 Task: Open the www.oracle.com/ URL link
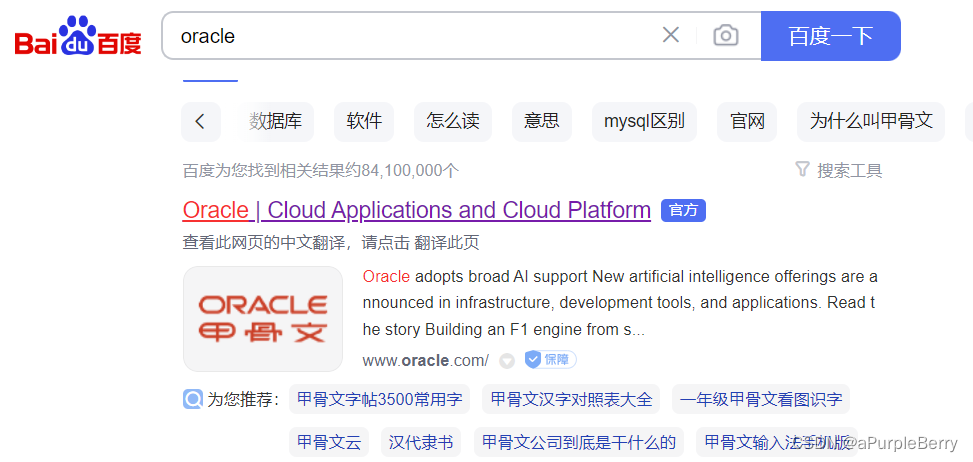(x=426, y=360)
